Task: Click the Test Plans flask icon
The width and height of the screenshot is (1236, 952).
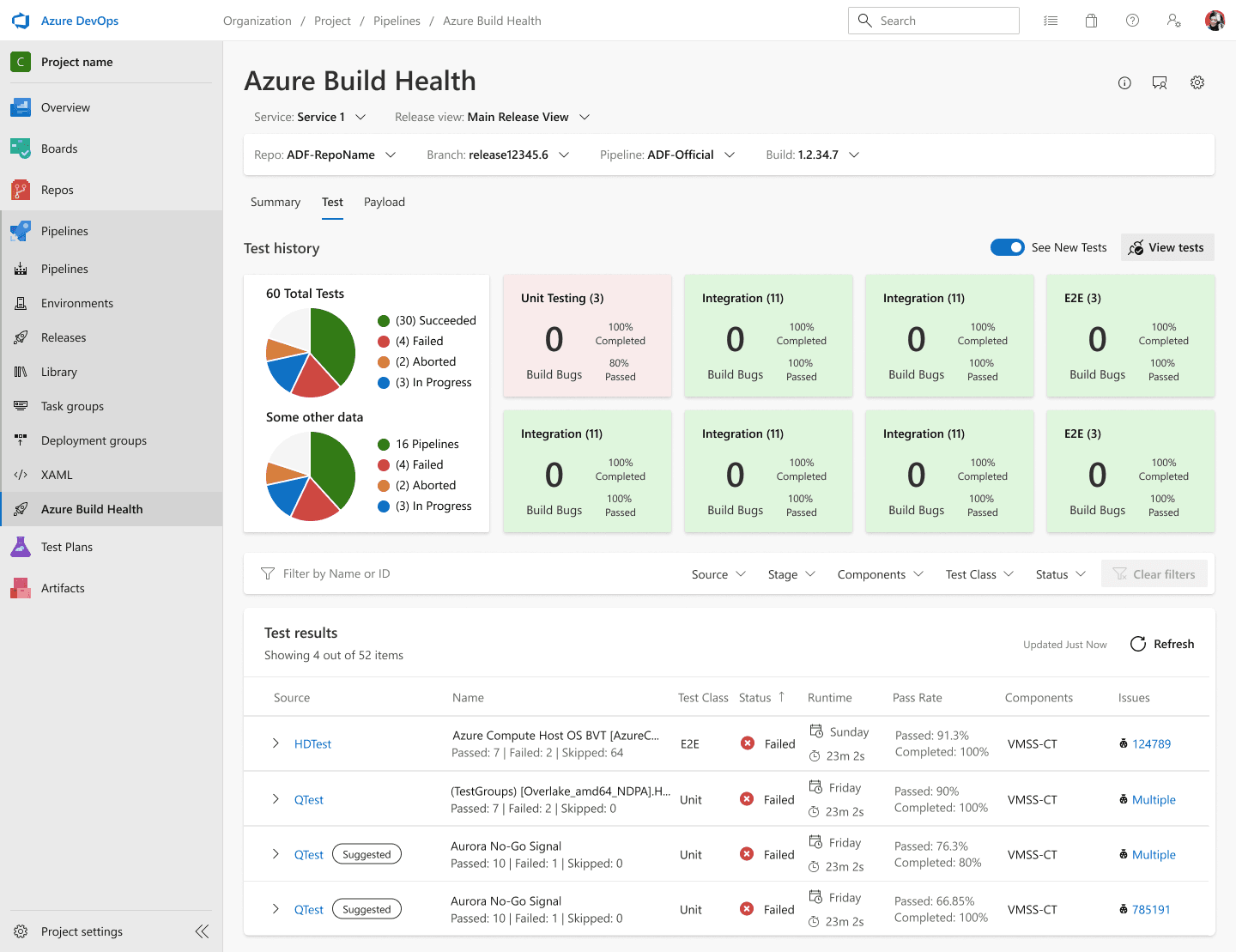Action: tap(21, 547)
